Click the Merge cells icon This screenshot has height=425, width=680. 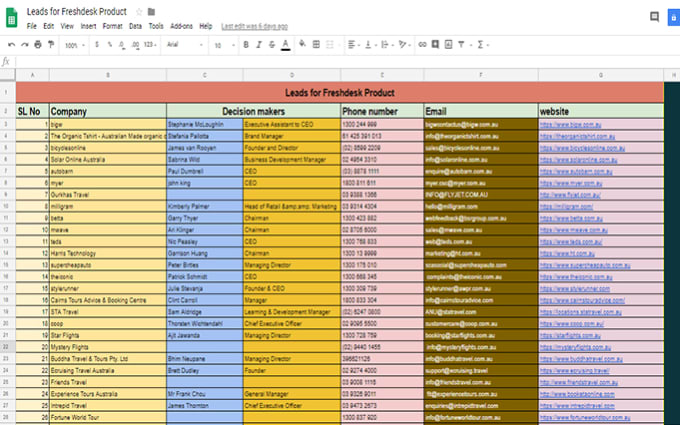tap(330, 44)
